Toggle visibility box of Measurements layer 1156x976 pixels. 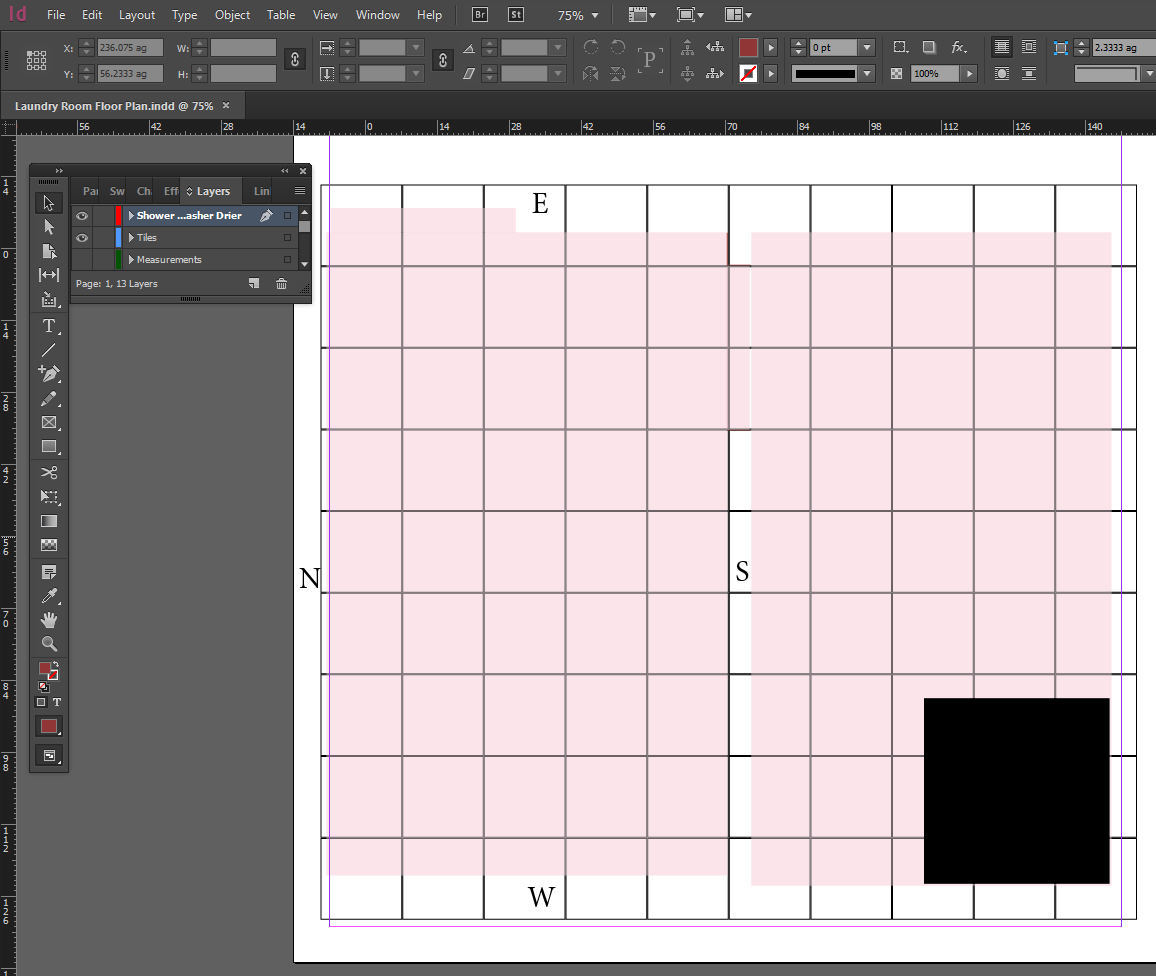click(x=82, y=260)
